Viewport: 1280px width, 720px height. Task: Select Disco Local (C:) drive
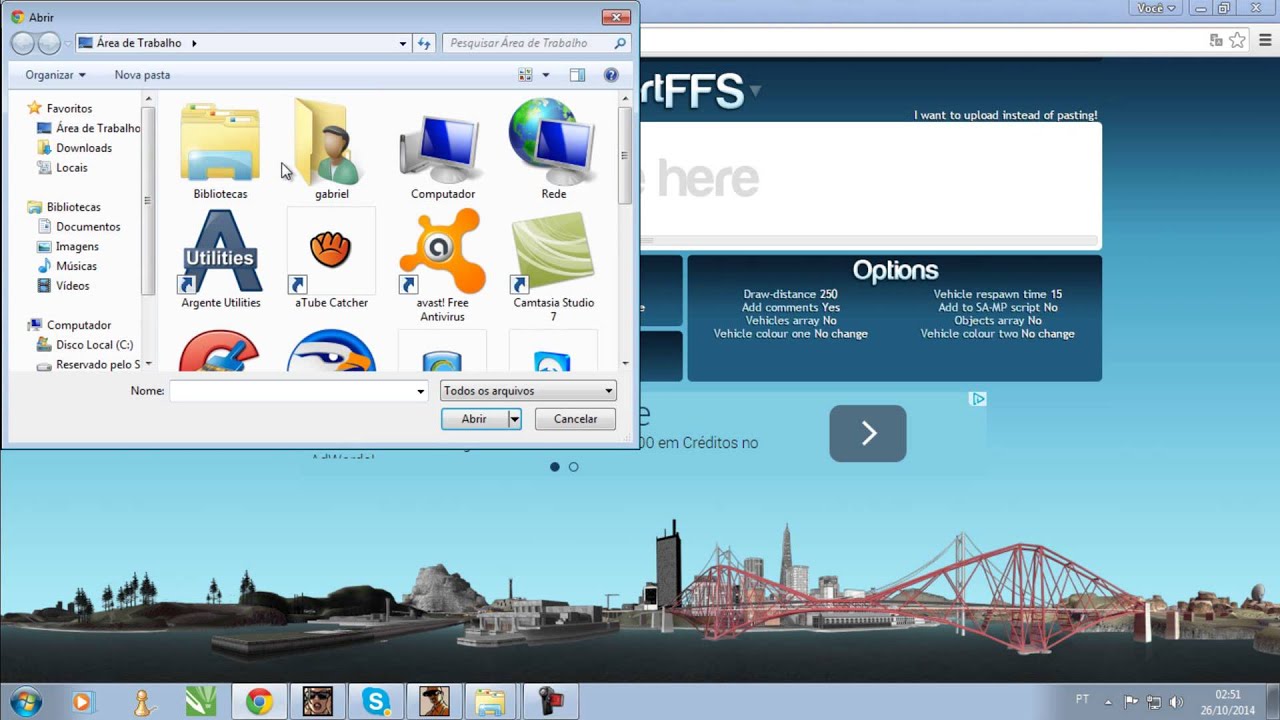(94, 345)
